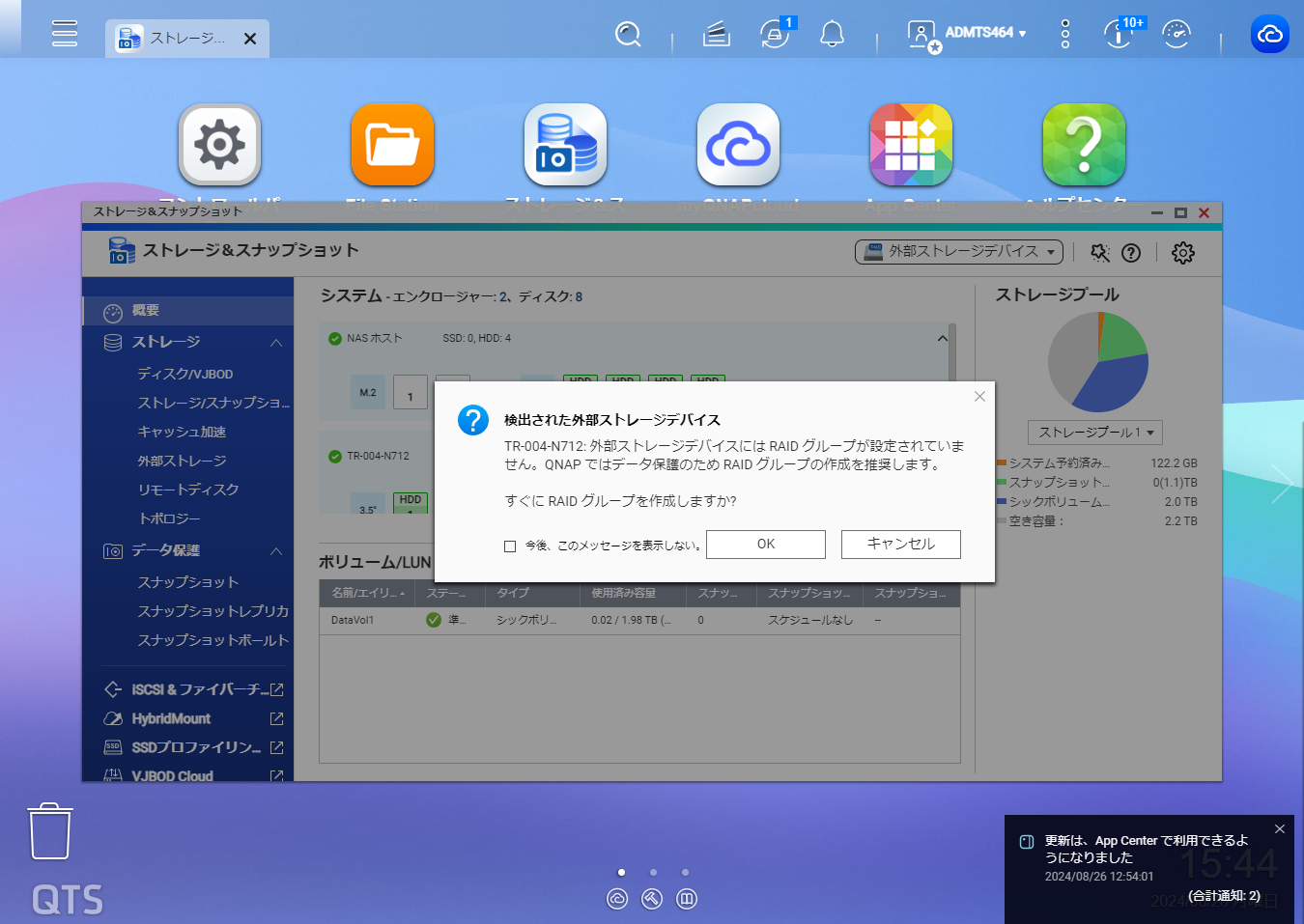Close the App Center update notification
The image size is (1304, 924).
(x=1279, y=829)
